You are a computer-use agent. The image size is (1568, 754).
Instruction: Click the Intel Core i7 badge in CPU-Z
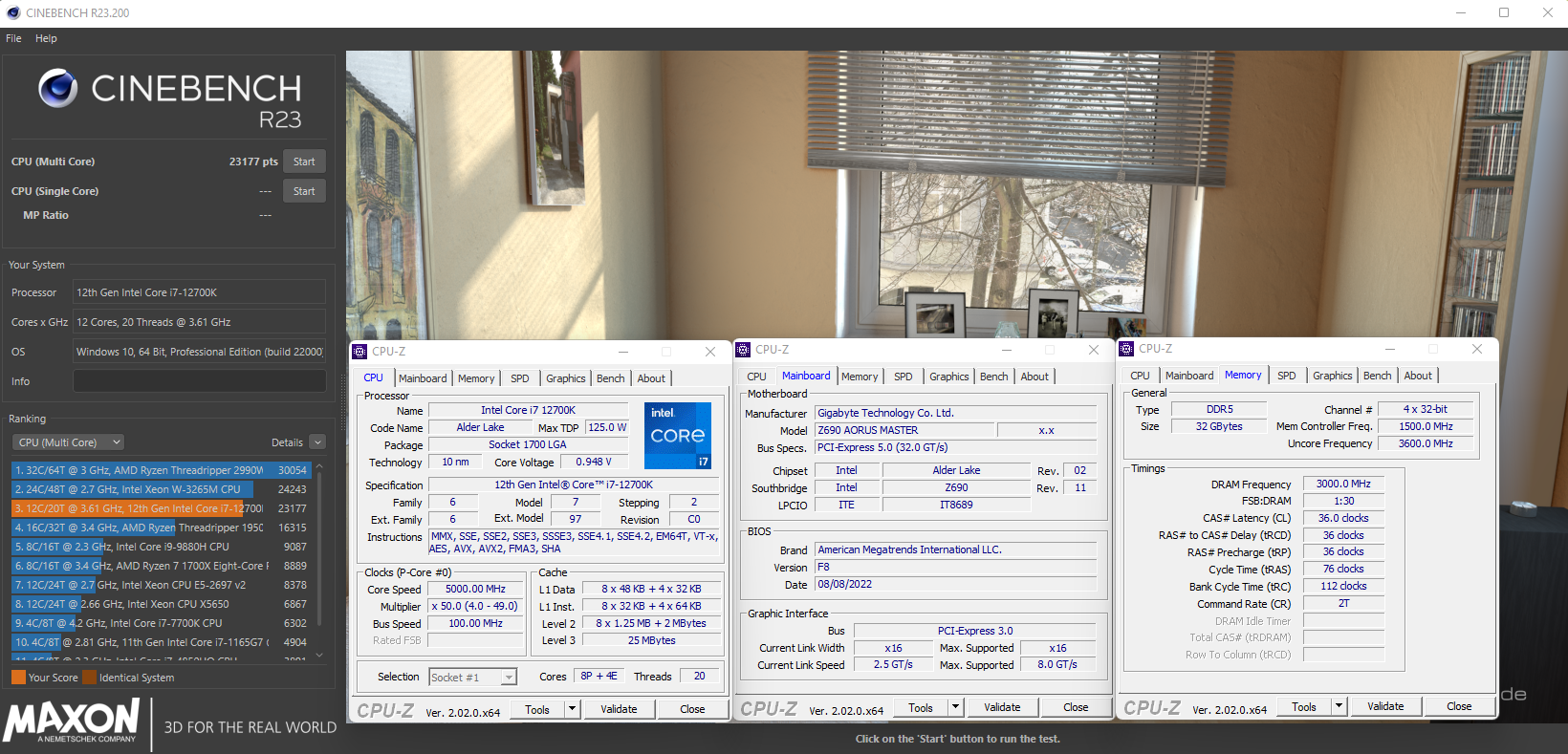click(678, 435)
